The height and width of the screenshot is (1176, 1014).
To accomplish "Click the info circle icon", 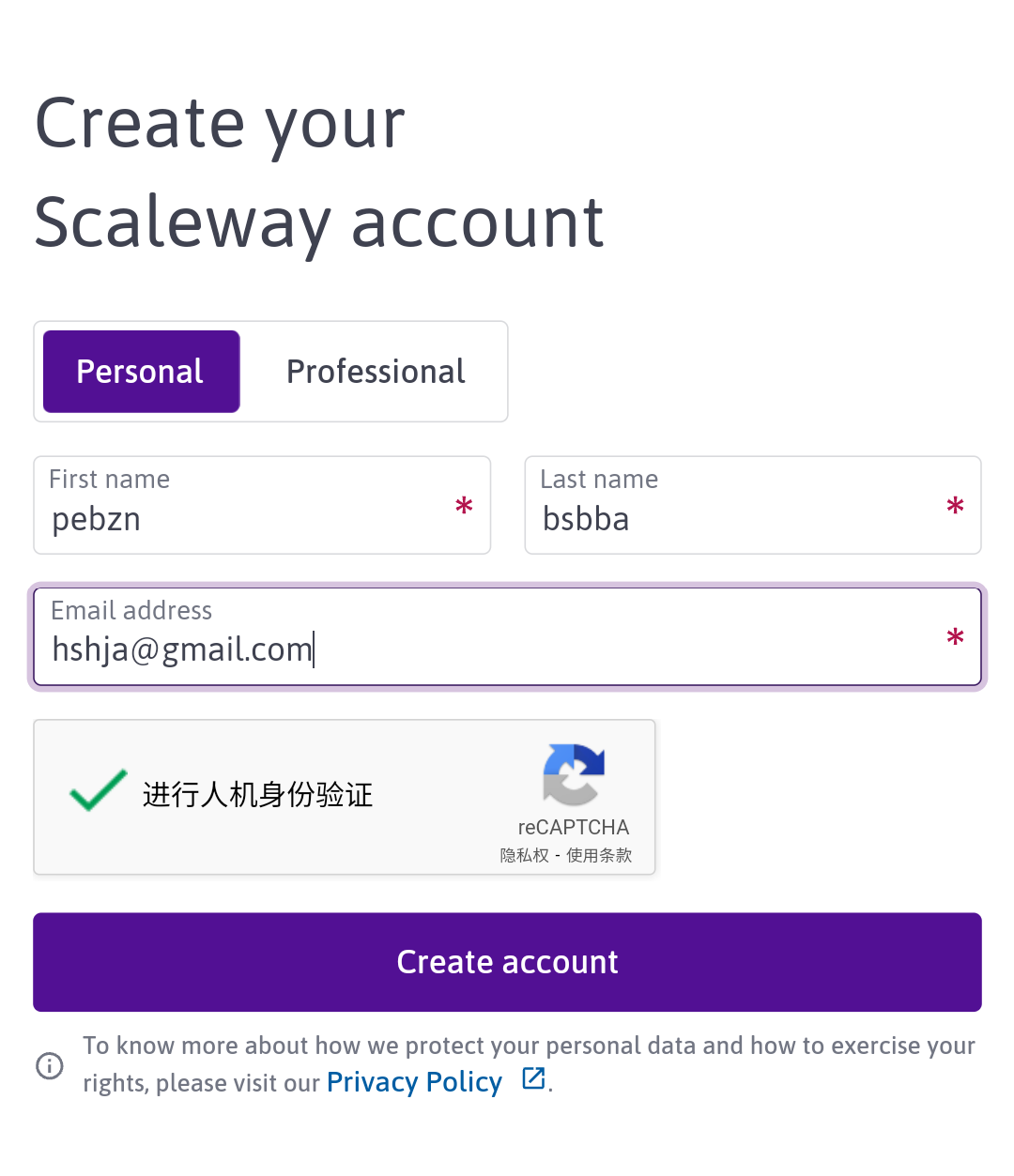I will pyautogui.click(x=50, y=1065).
